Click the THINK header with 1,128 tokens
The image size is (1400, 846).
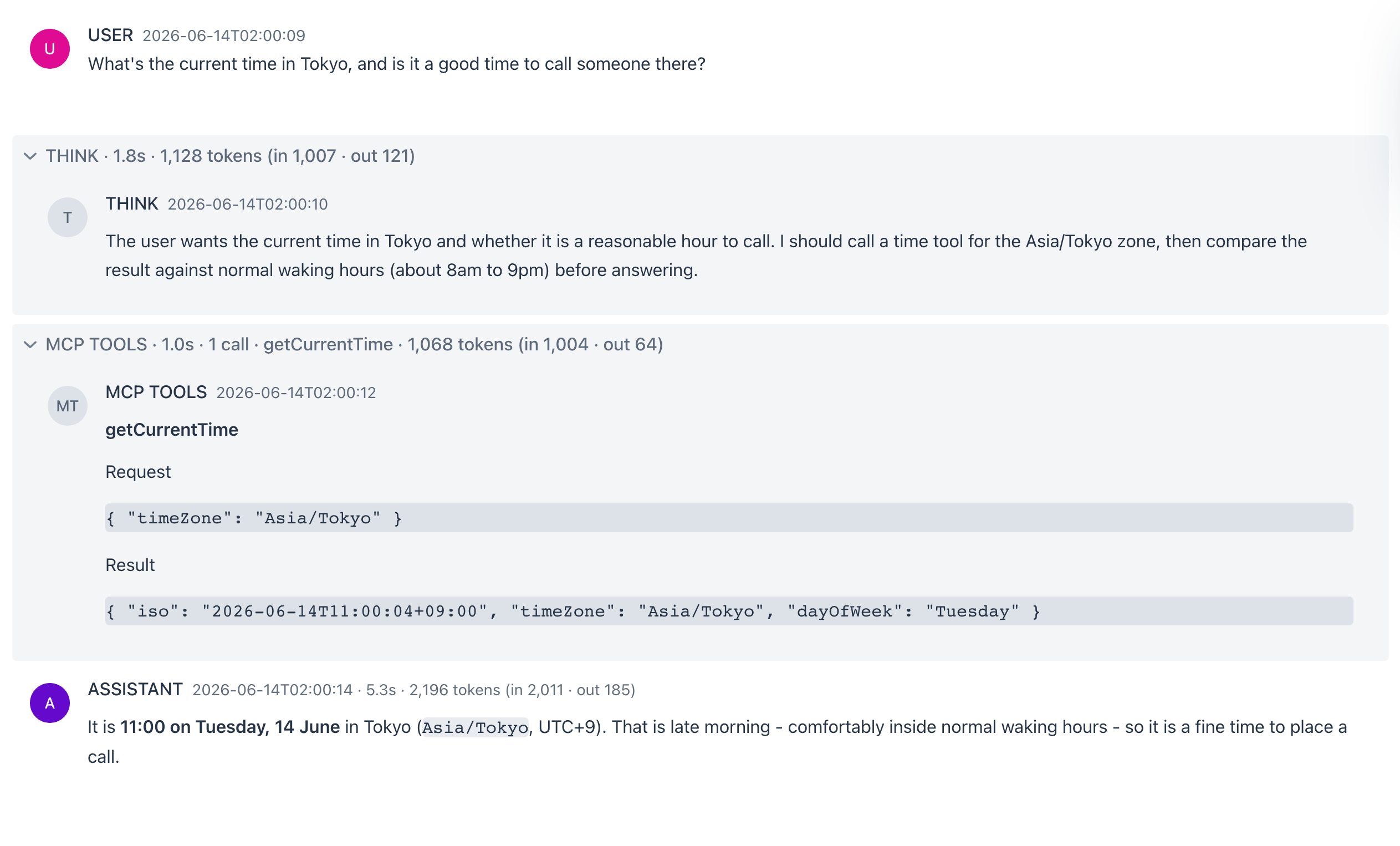230,156
